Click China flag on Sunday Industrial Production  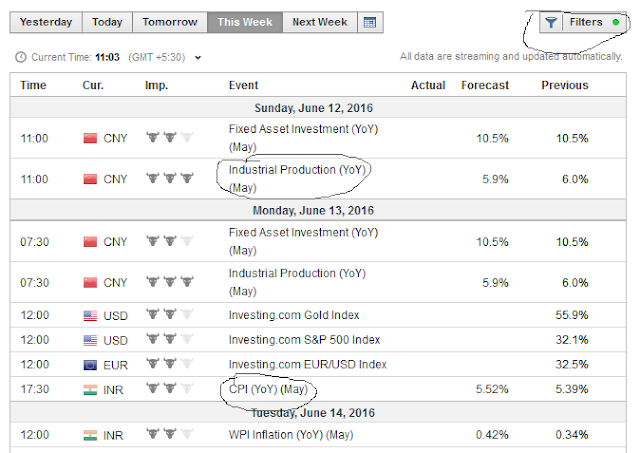[x=91, y=179]
